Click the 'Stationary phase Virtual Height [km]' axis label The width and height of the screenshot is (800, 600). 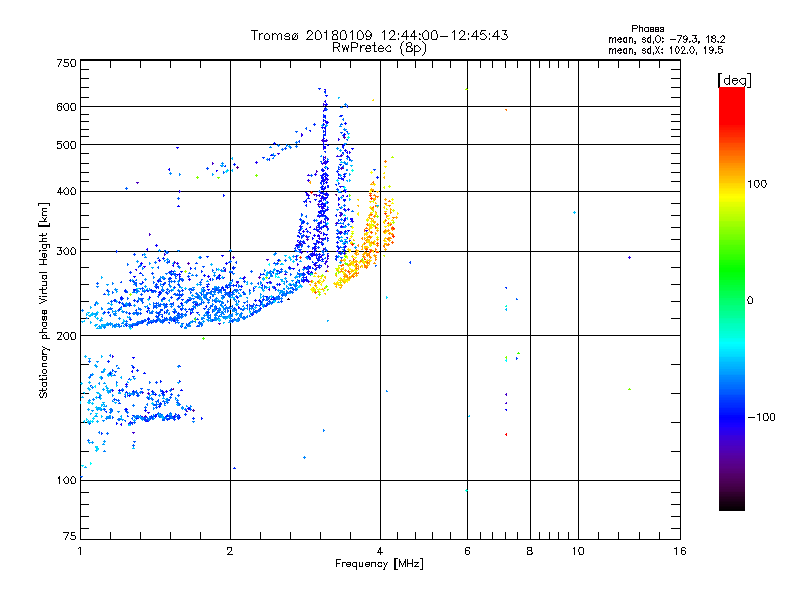[43, 300]
